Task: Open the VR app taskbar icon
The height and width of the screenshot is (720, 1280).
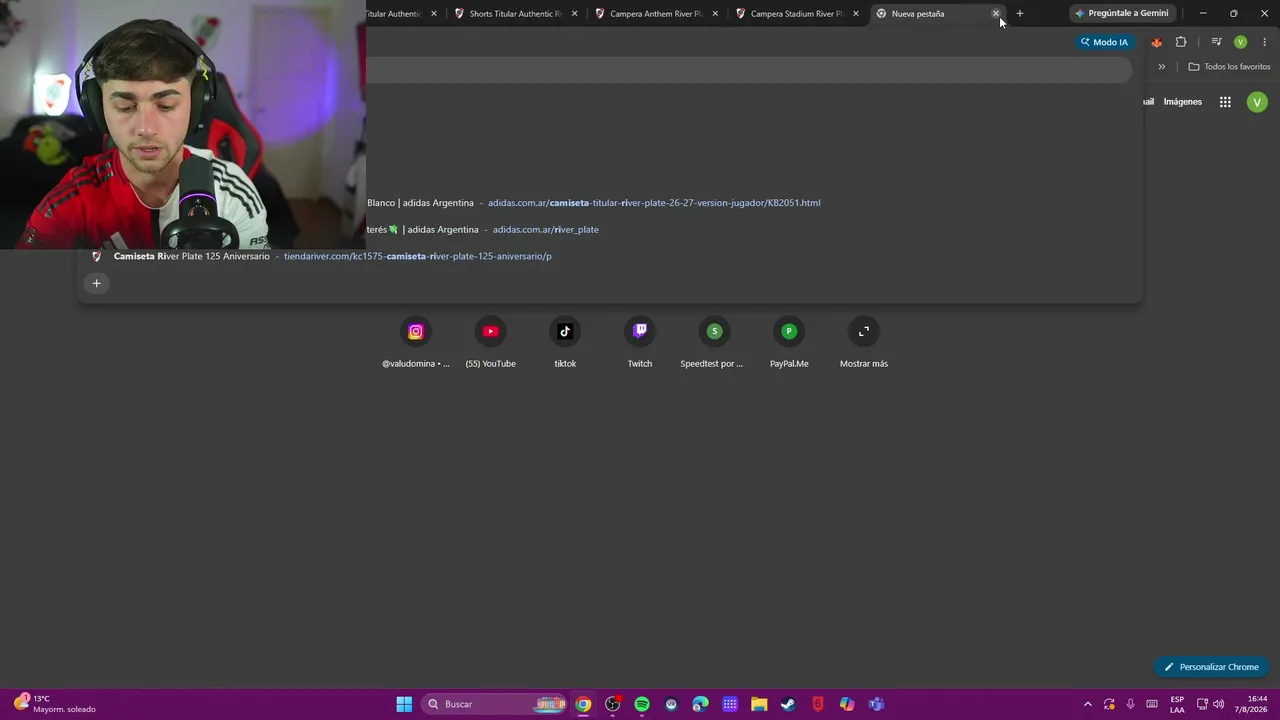Action: 671,704
